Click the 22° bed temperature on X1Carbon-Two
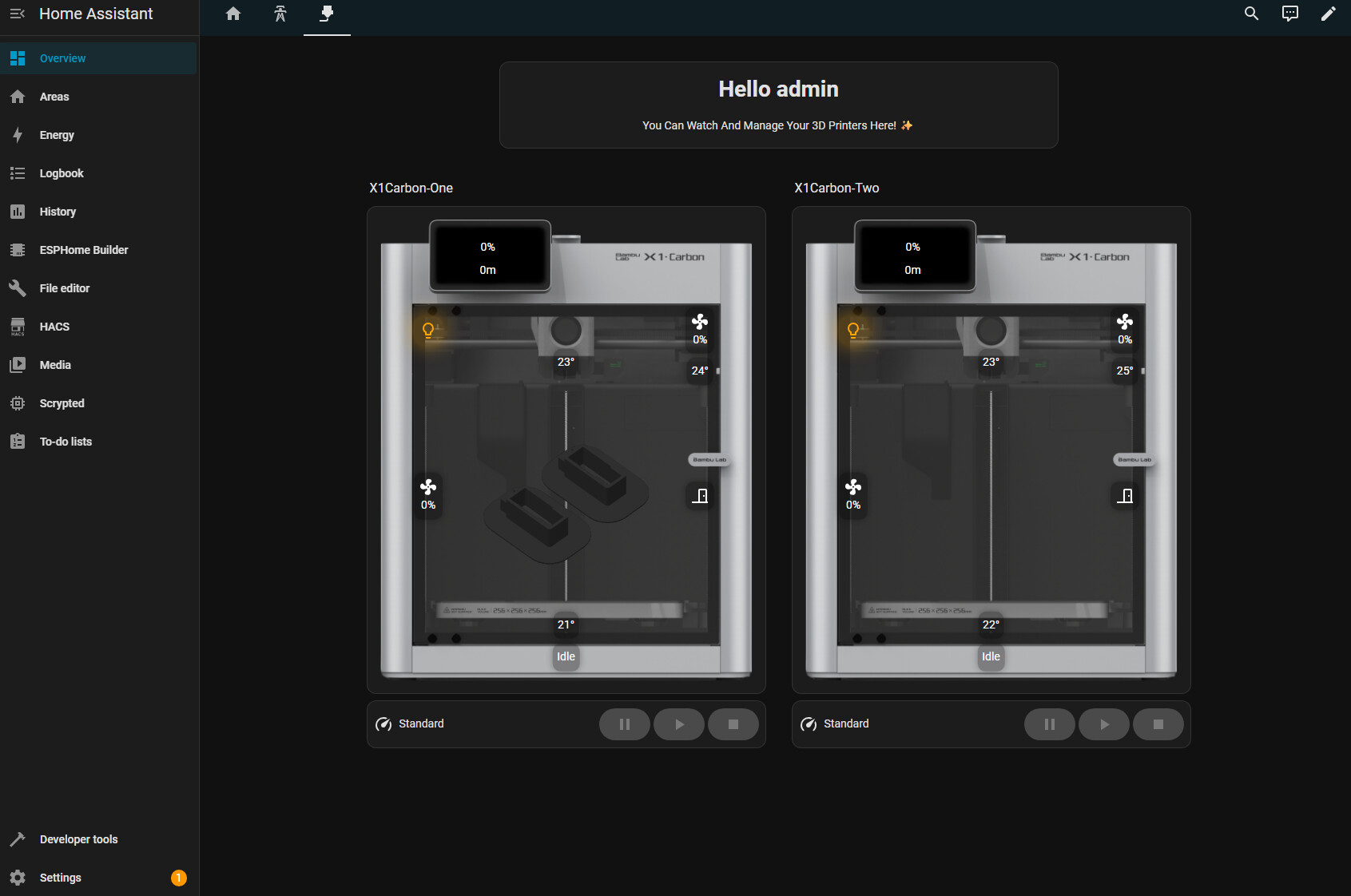 coord(991,624)
